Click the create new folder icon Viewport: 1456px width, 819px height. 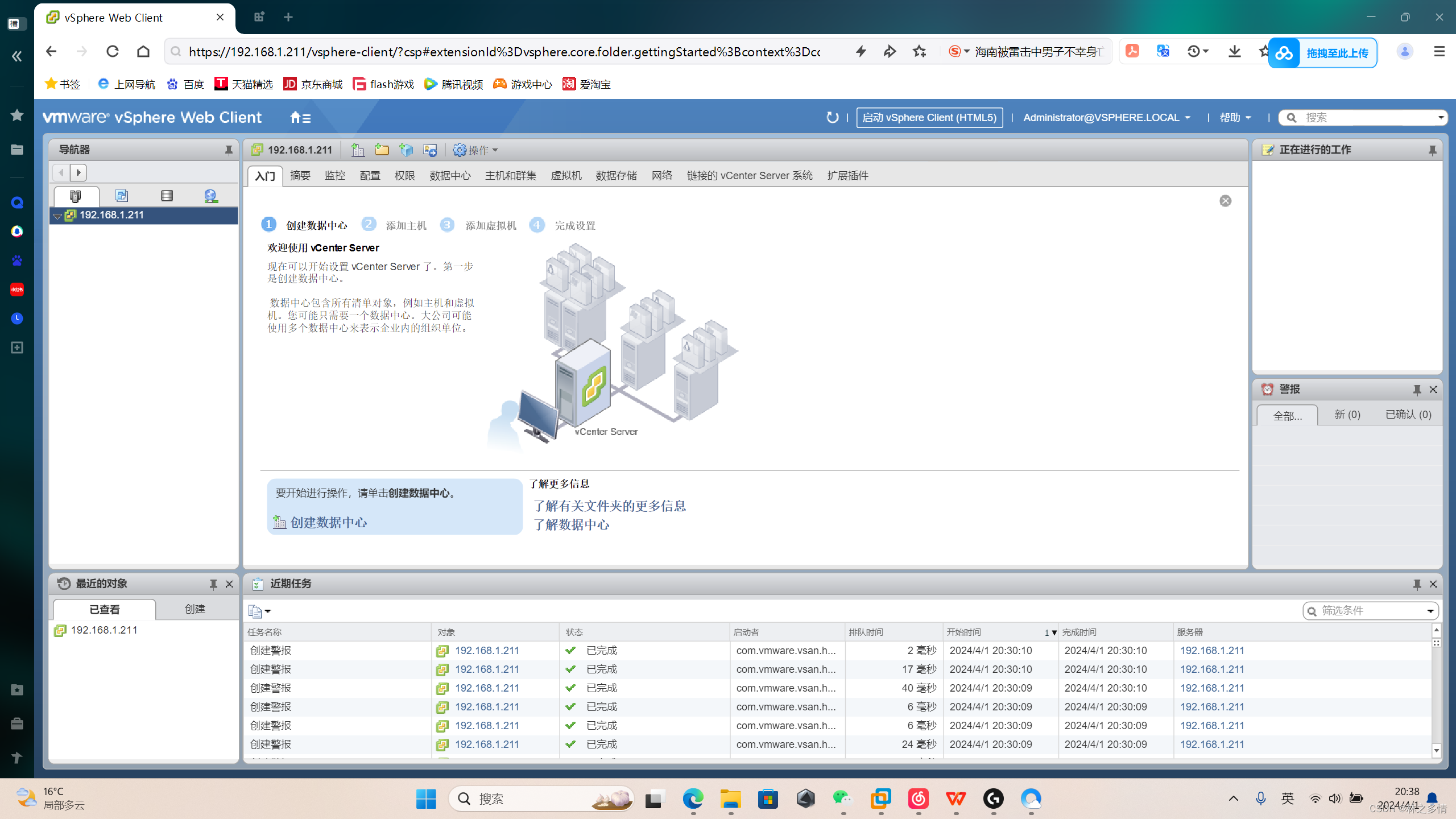pos(382,150)
